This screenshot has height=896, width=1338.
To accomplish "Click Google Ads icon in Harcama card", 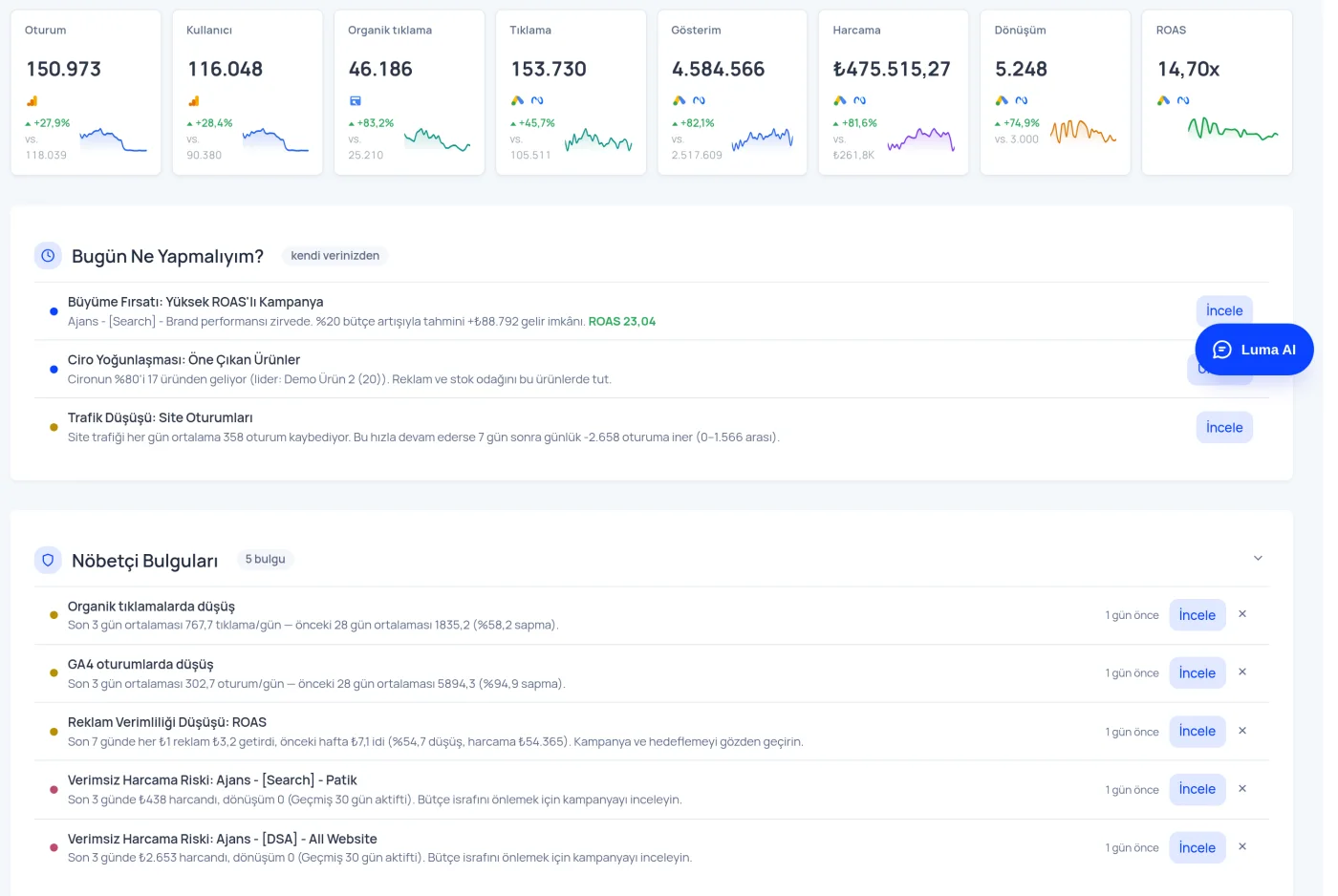I will click(x=840, y=100).
